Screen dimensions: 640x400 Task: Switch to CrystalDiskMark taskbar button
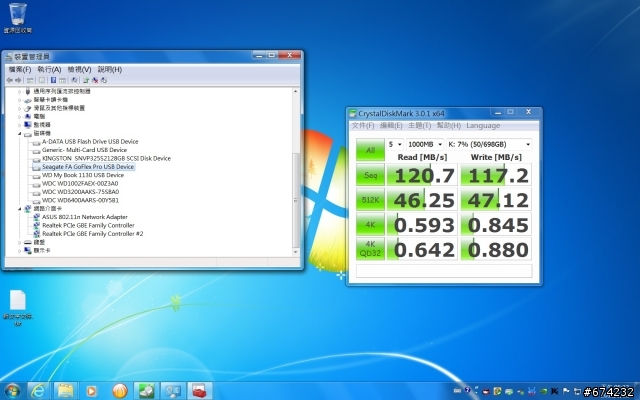point(146,391)
